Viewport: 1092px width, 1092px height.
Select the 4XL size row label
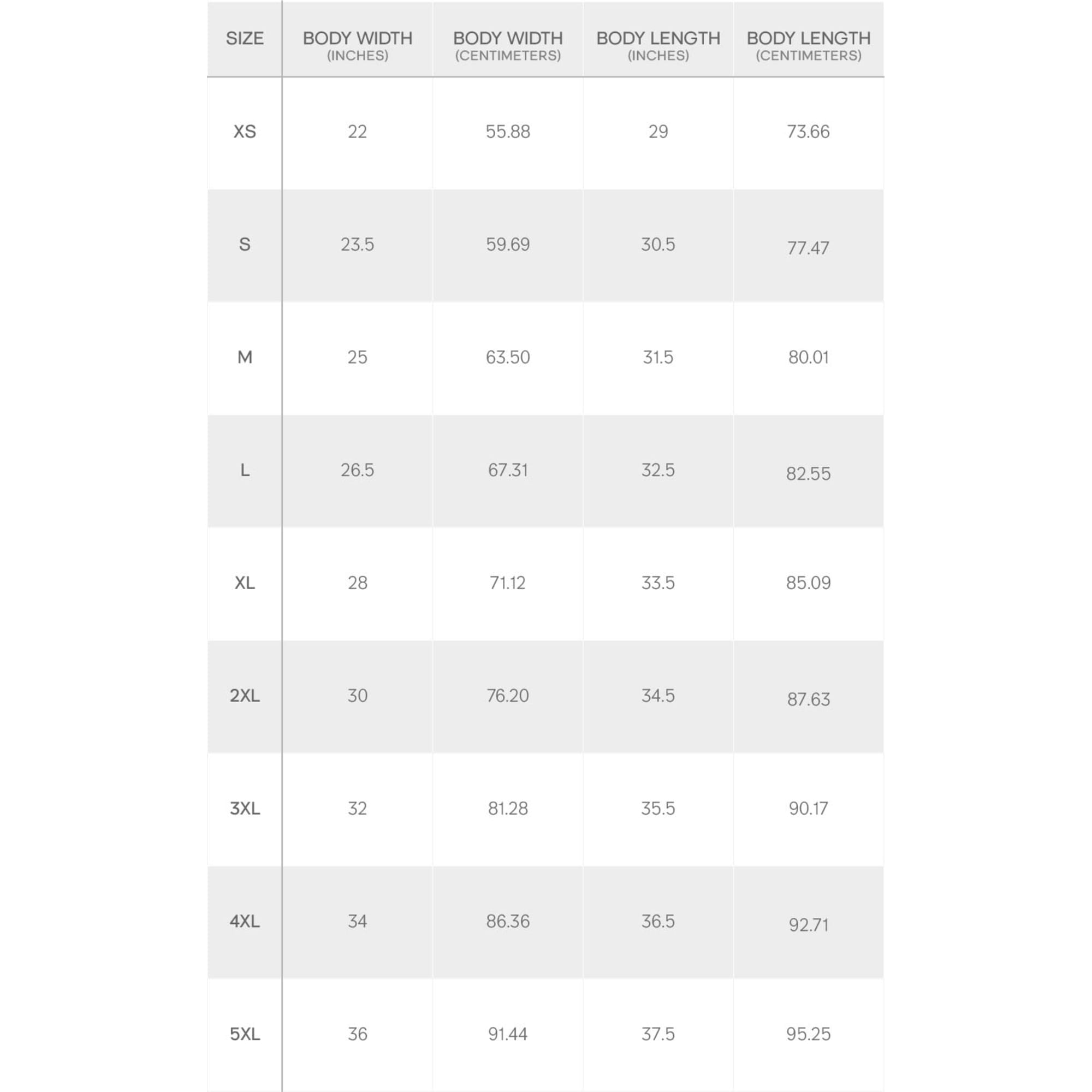coord(245,921)
